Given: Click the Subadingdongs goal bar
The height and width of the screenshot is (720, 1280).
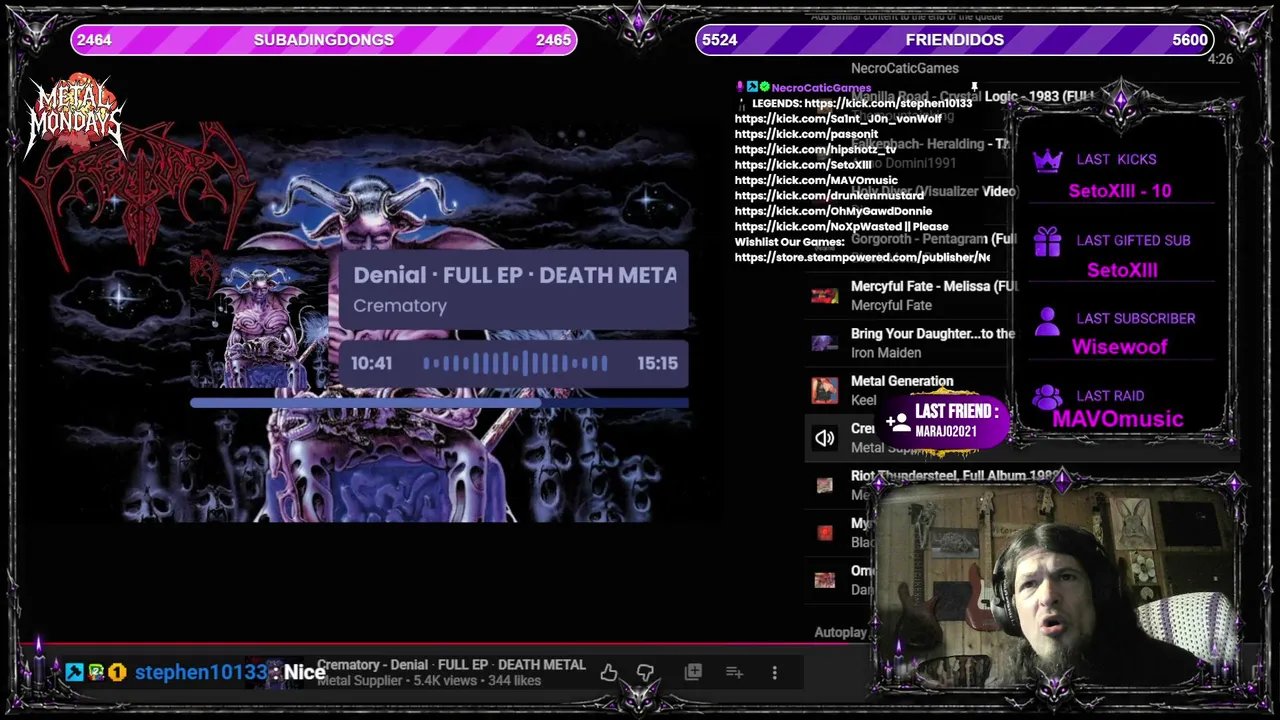Looking at the screenshot, I should (324, 40).
